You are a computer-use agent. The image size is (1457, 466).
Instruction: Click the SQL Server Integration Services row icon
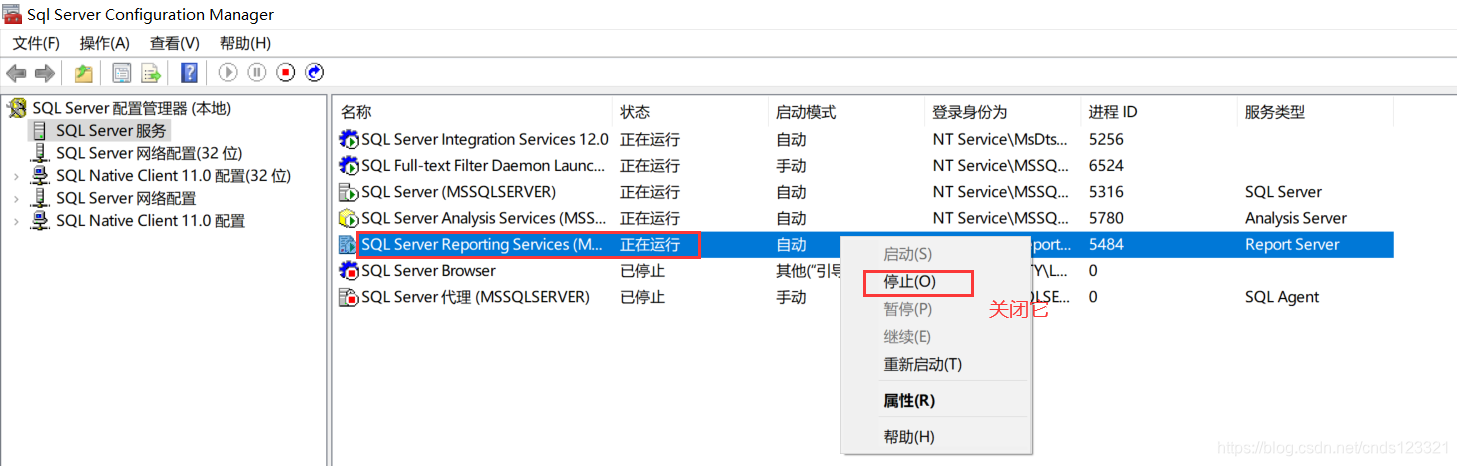[x=349, y=140]
